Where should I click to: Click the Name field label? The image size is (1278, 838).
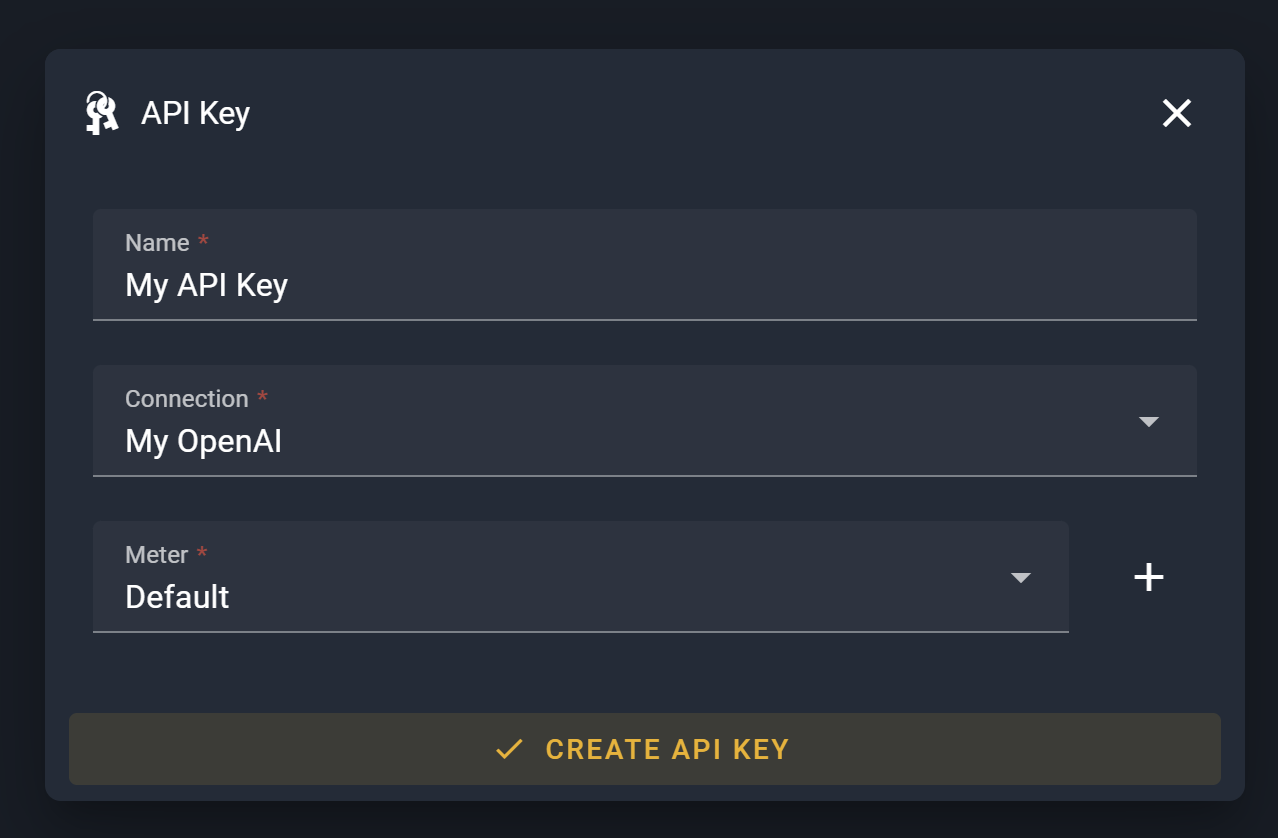(x=157, y=243)
